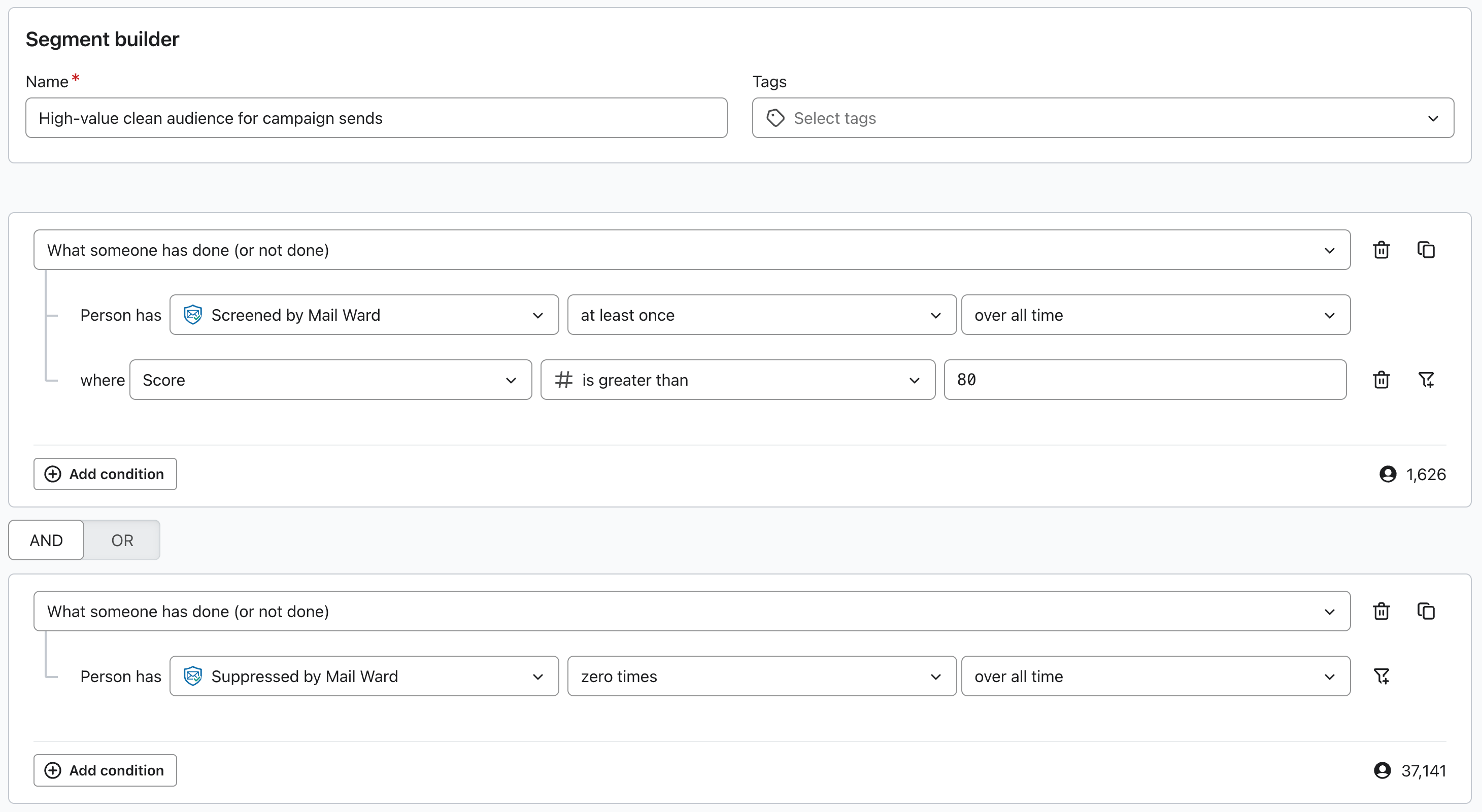The width and height of the screenshot is (1482, 812).
Task: Duplicate the second condition group
Action: coord(1426,612)
